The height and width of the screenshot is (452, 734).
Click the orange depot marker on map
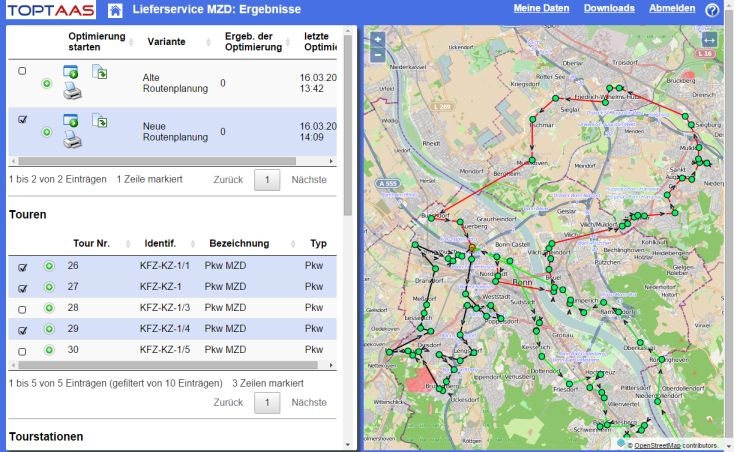472,248
